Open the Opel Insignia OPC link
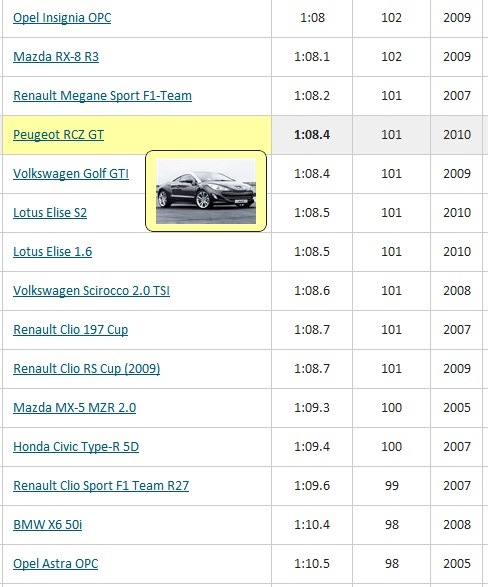Image resolution: width=488 pixels, height=587 pixels. [x=62, y=18]
